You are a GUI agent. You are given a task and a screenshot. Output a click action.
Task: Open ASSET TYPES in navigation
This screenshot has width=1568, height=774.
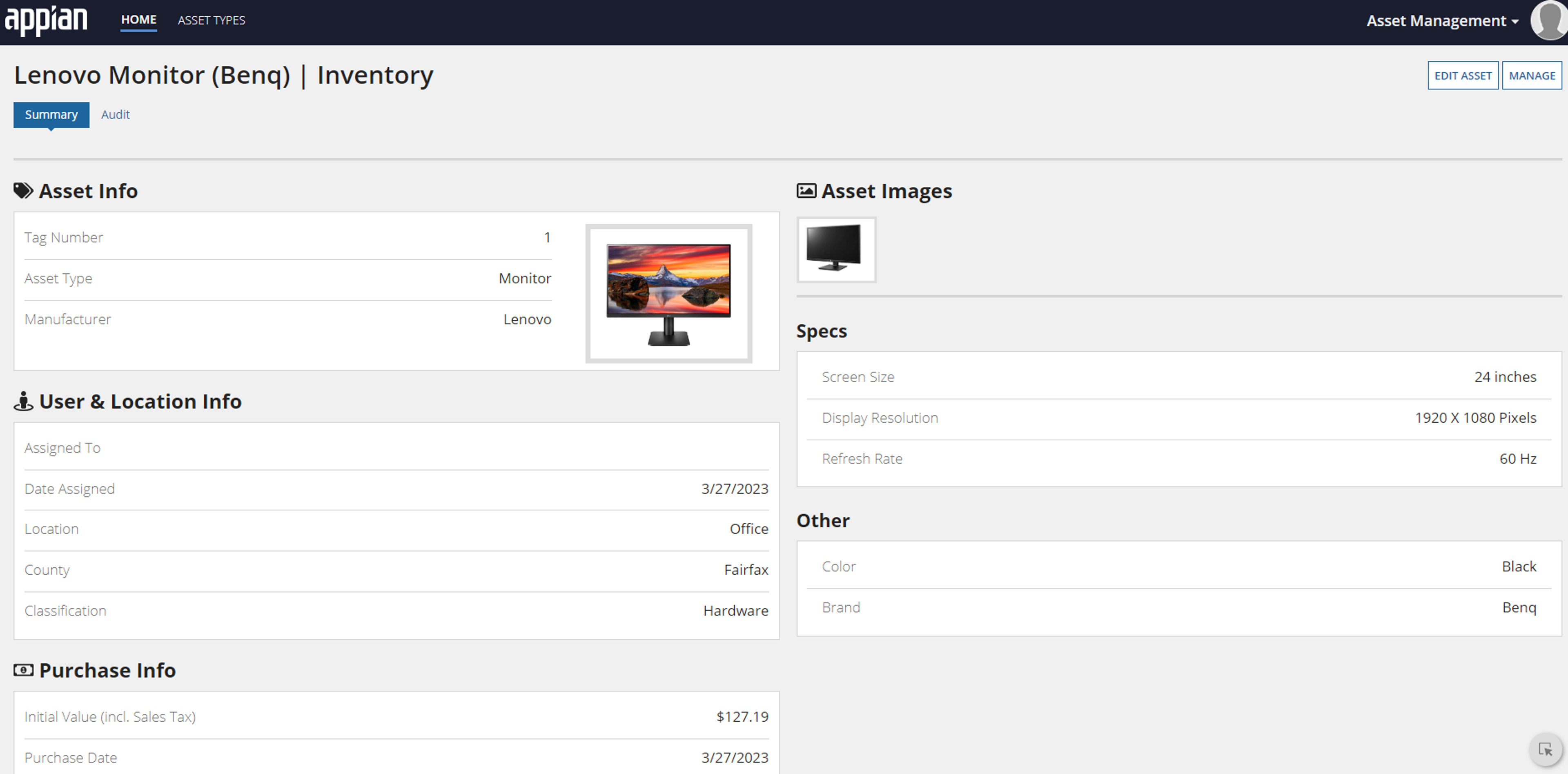pos(211,20)
